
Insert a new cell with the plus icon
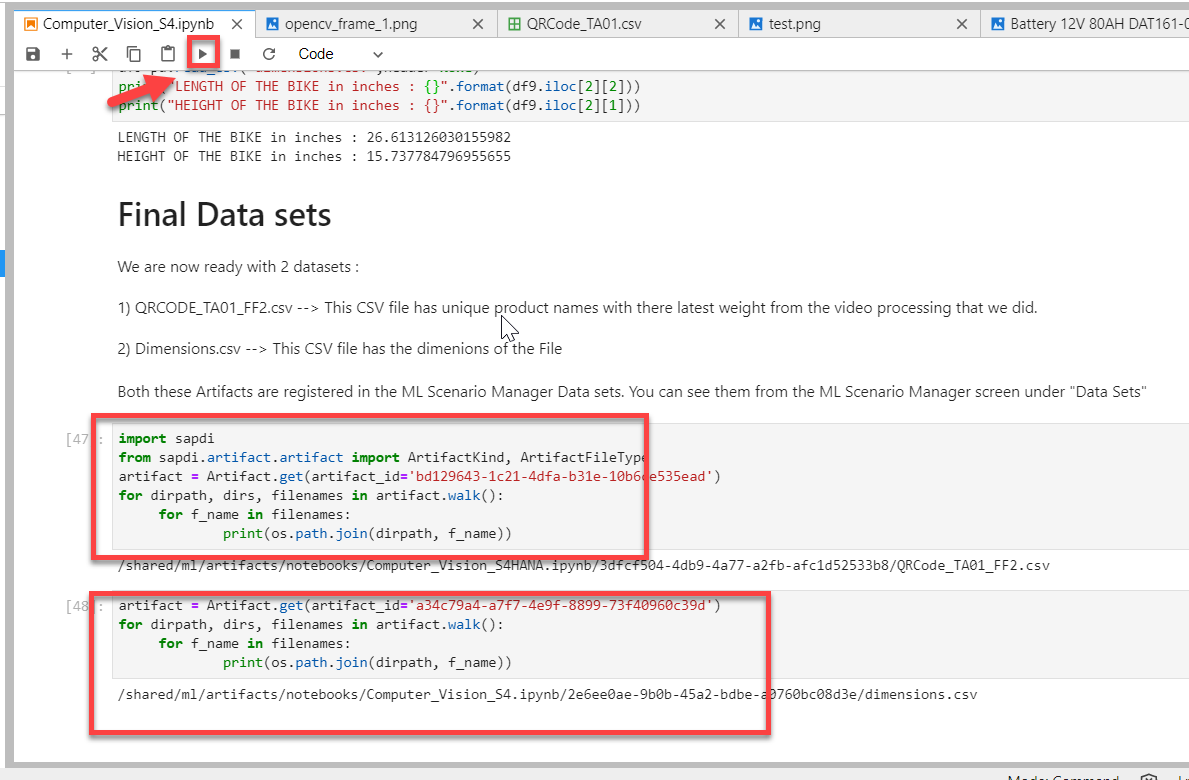pos(67,54)
